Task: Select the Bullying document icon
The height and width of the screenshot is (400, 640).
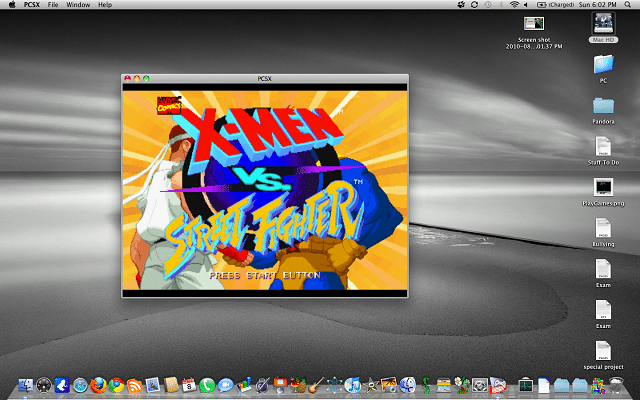Action: [603, 229]
